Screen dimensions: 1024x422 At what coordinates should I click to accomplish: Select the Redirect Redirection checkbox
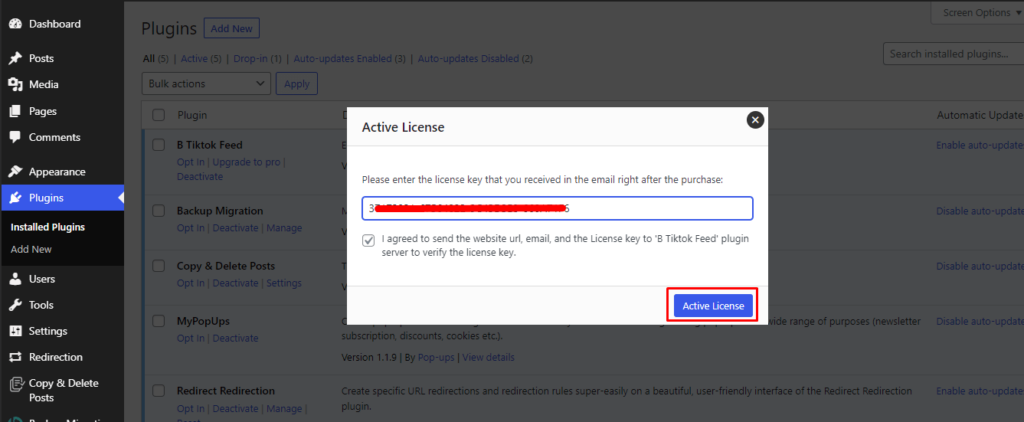point(158,391)
